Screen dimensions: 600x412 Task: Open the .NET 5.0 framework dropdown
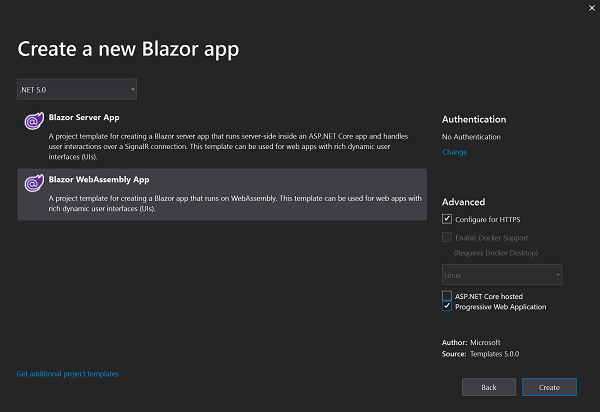pos(77,90)
